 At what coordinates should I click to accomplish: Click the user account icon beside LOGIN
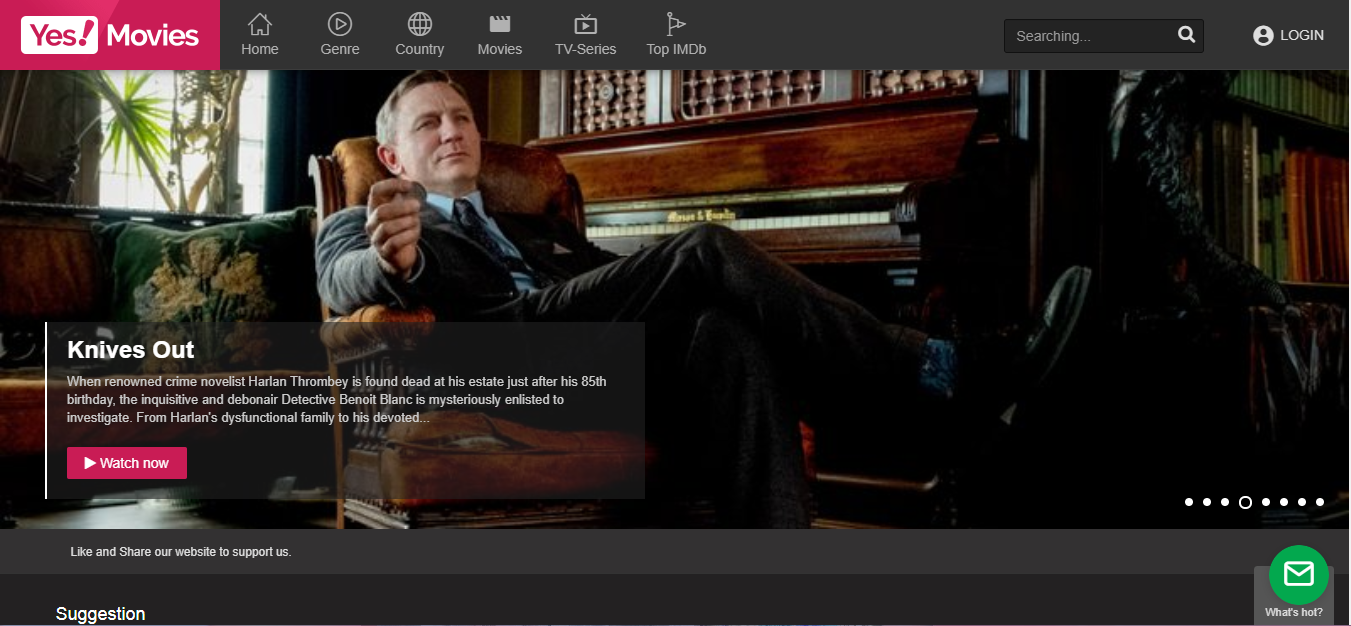point(1263,36)
